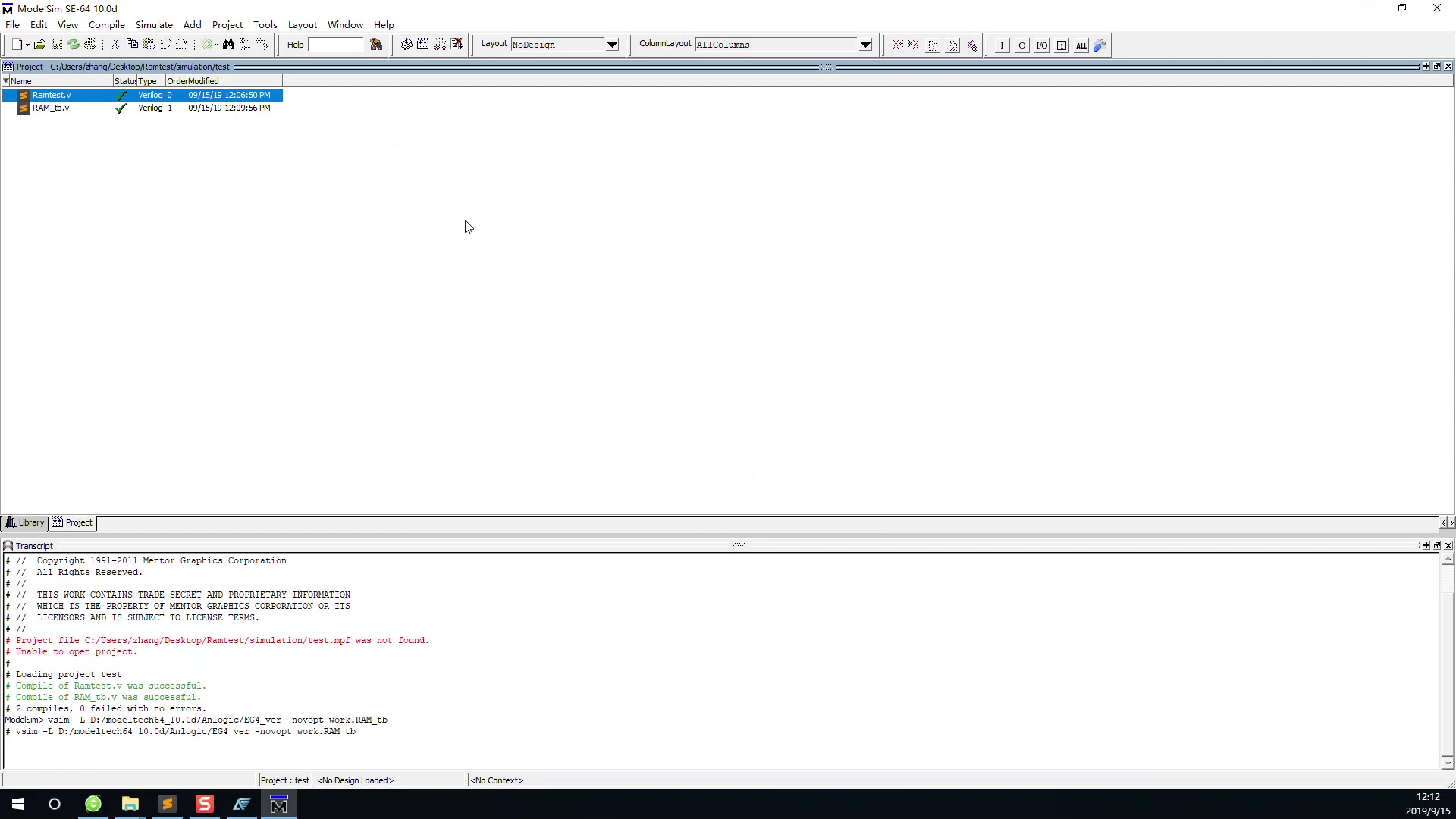Open the Window menu
Image resolution: width=1456 pixels, height=819 pixels.
point(345,24)
